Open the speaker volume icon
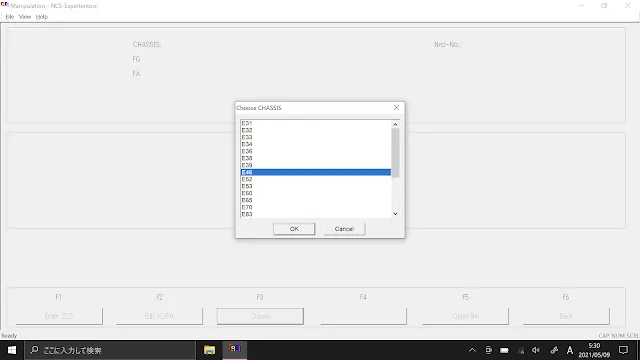The height and width of the screenshot is (360, 640). (x=536, y=350)
